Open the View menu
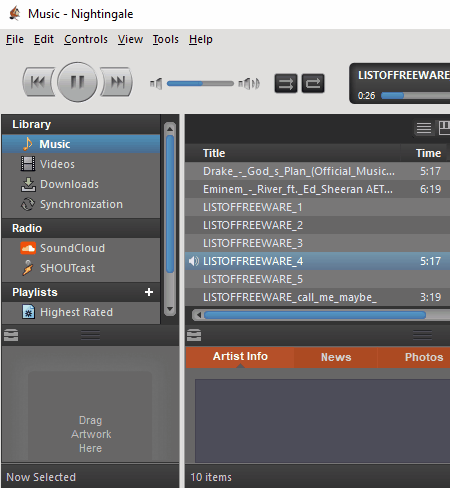The image size is (450, 488). pos(130,39)
